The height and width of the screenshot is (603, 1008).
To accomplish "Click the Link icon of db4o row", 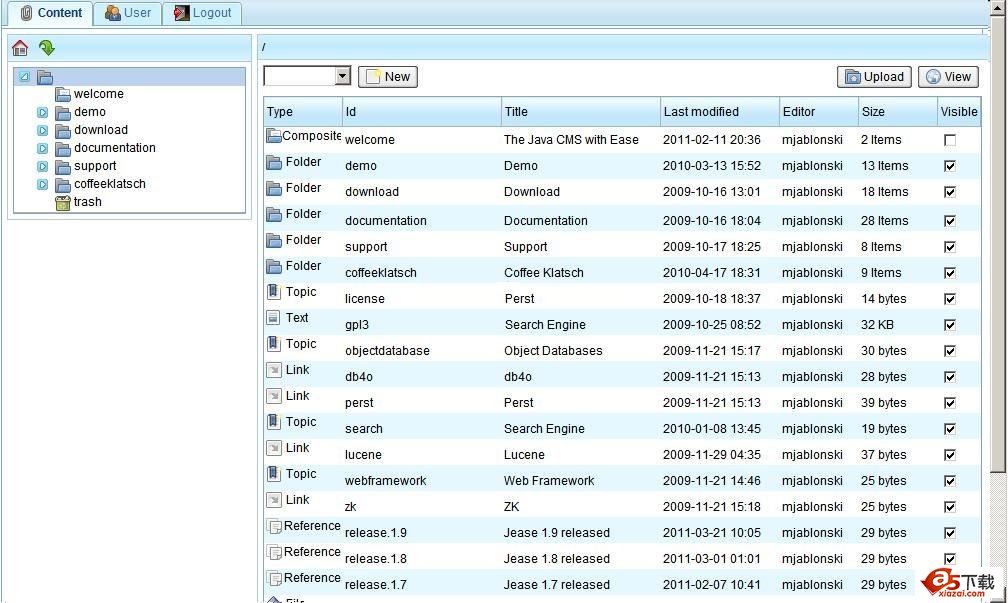I will pos(273,370).
